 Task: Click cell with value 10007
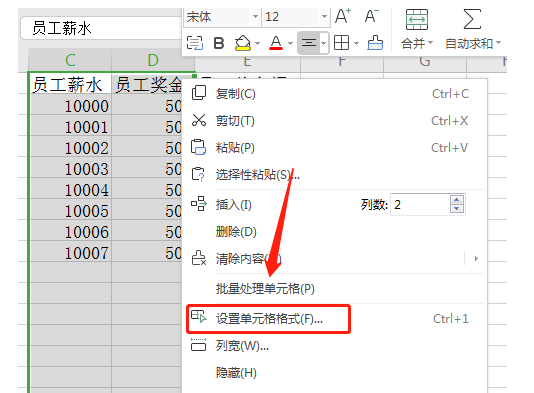pos(71,251)
